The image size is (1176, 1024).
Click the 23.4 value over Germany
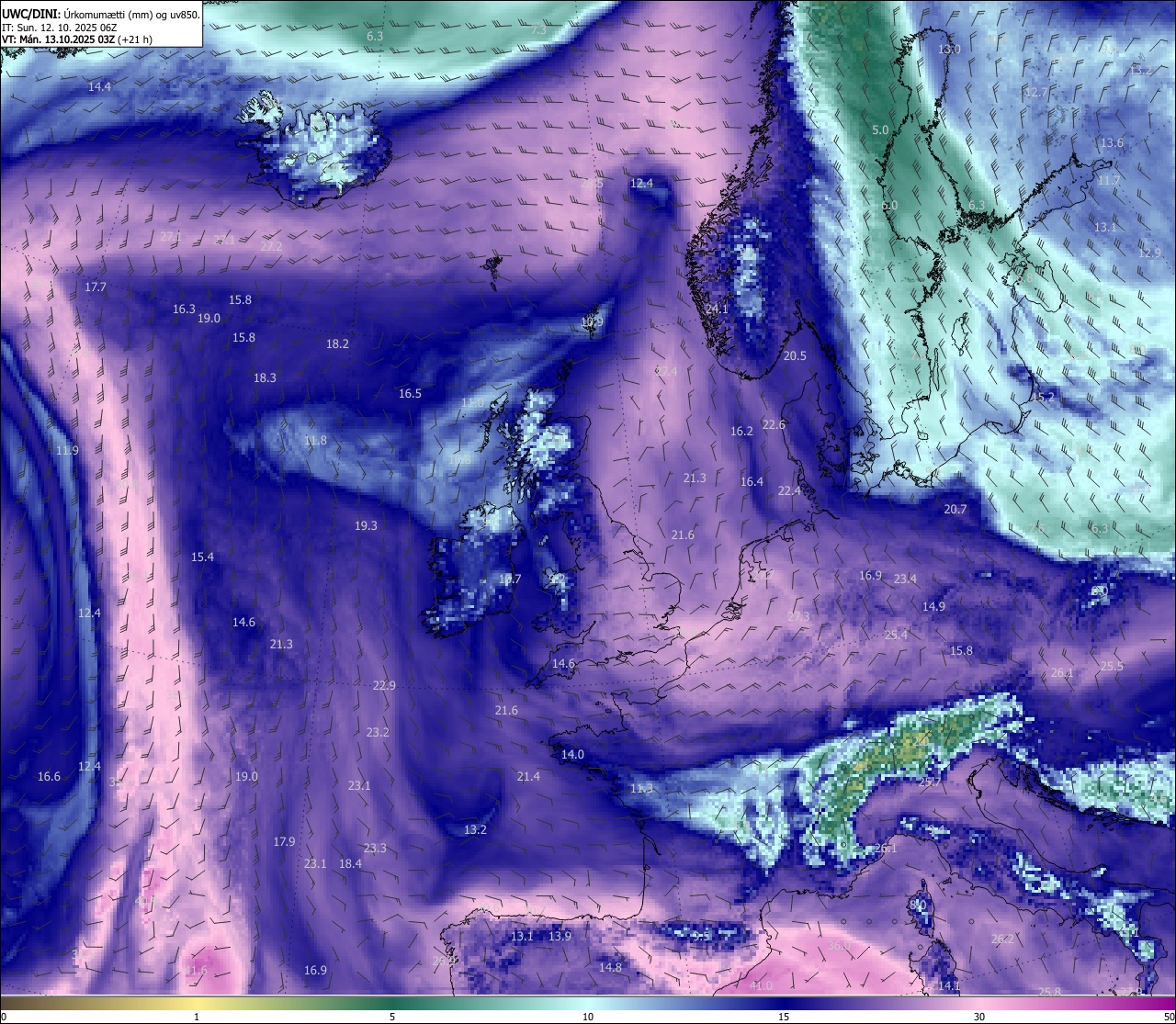(x=905, y=580)
